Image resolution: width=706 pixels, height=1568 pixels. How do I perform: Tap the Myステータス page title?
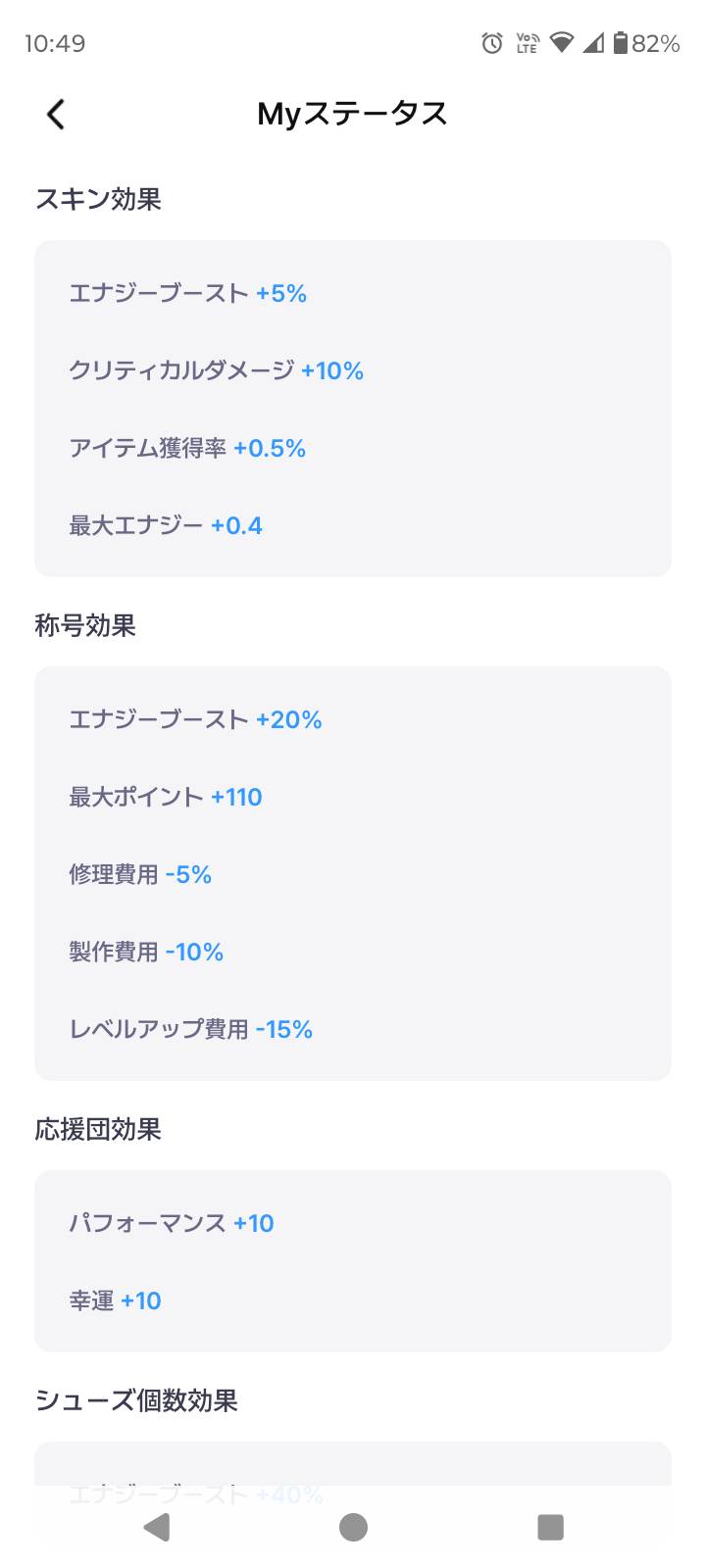point(352,115)
